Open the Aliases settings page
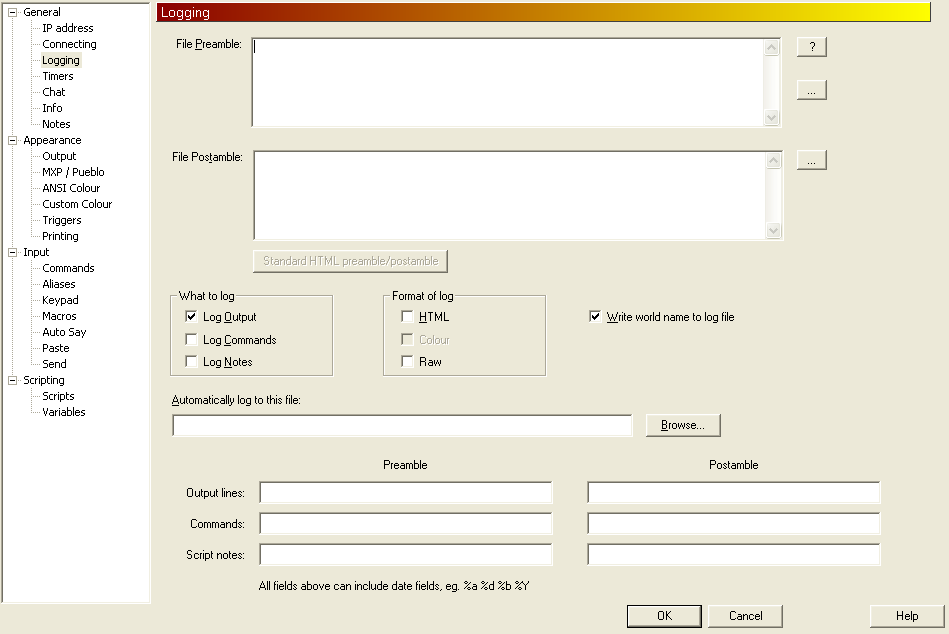 [x=59, y=284]
